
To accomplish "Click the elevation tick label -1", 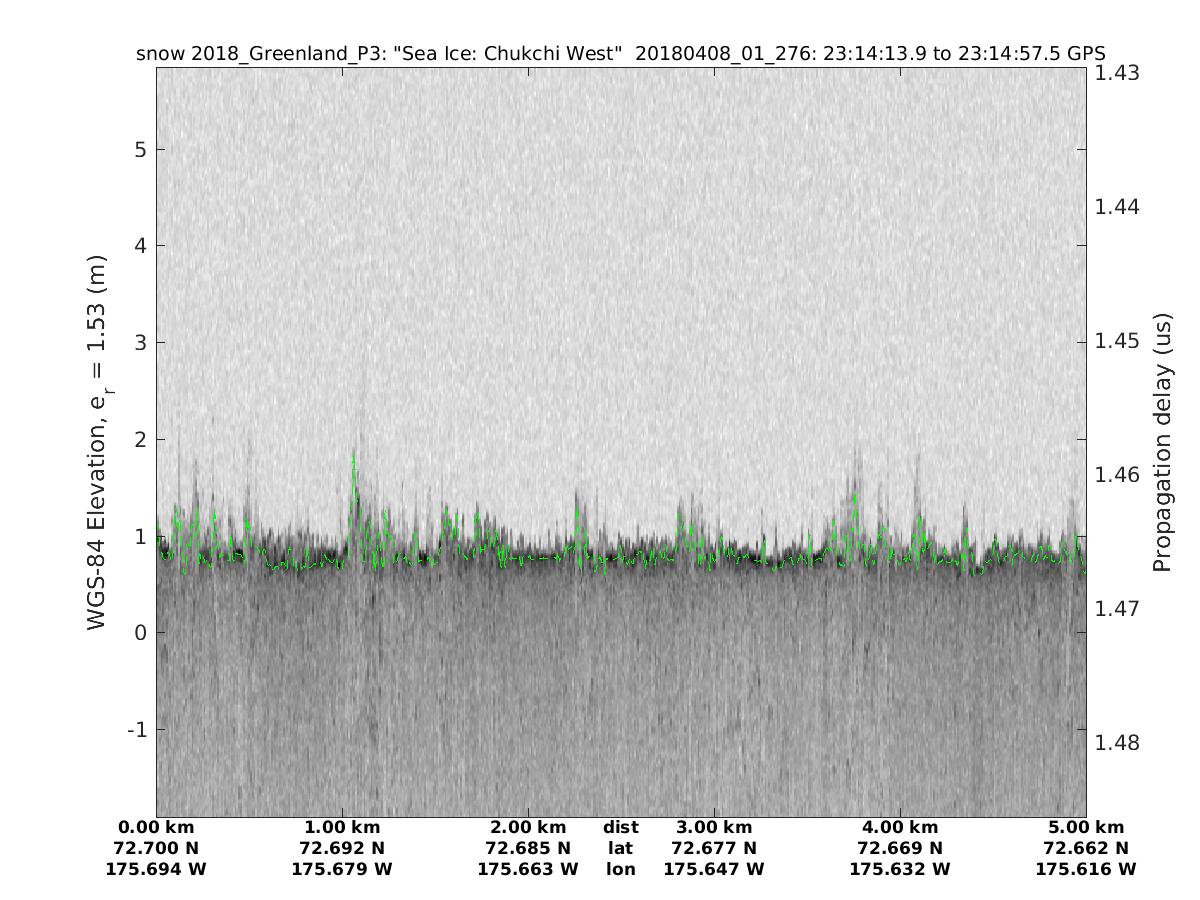I will [x=136, y=729].
